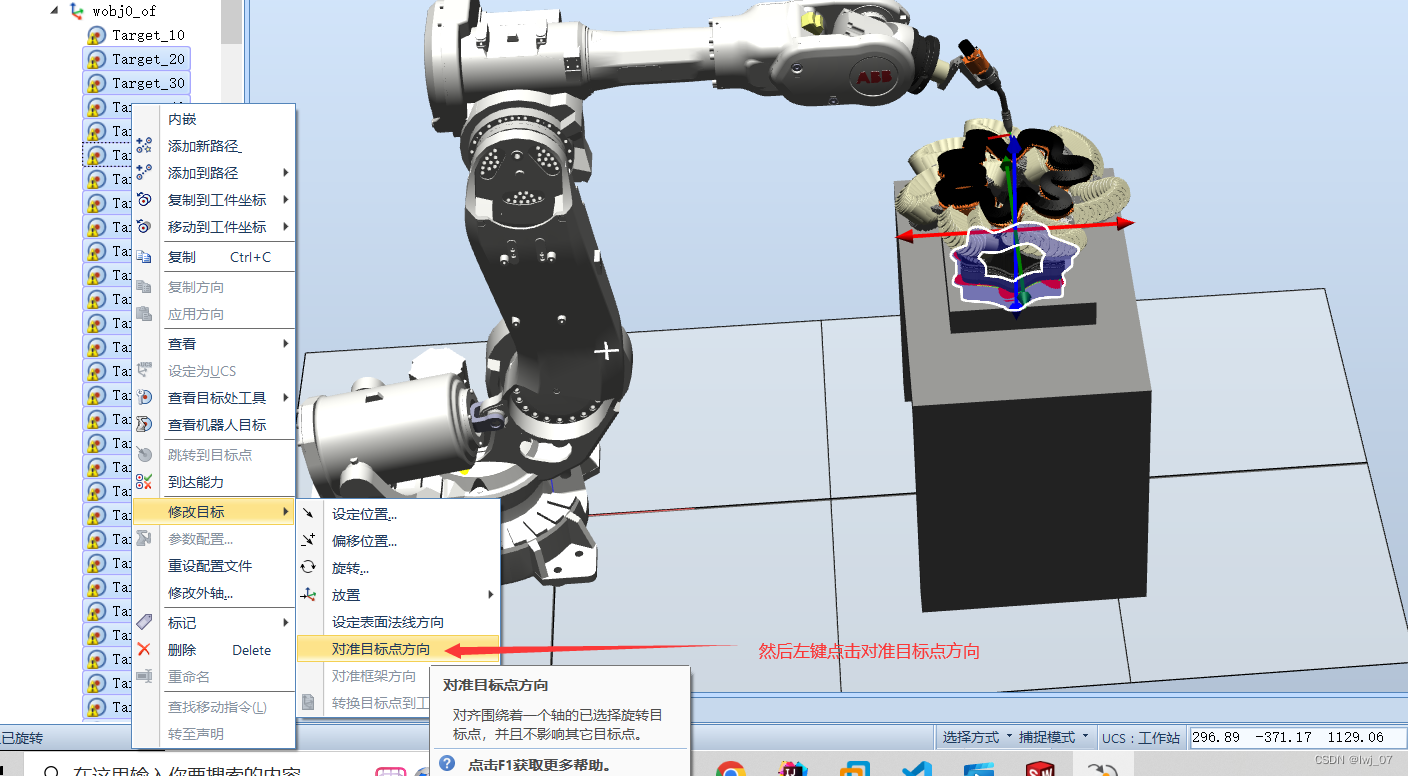
Task: Expand the 标记 submenu
Action: pyautogui.click(x=286, y=623)
